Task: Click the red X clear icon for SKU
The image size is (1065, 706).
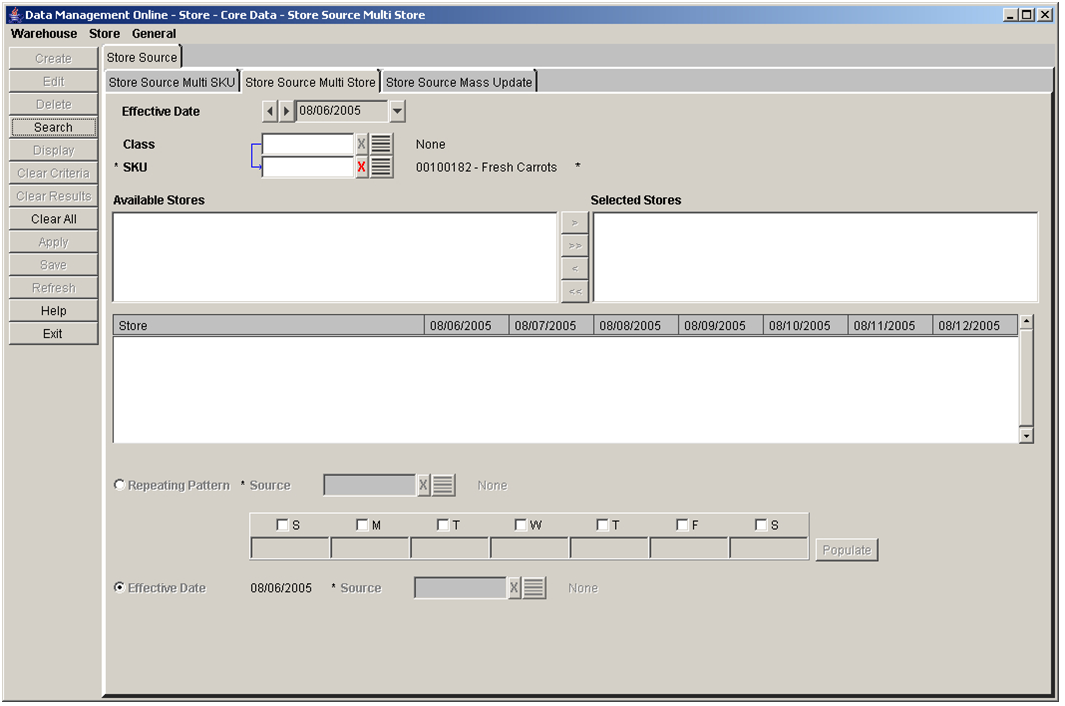Action: [361, 167]
